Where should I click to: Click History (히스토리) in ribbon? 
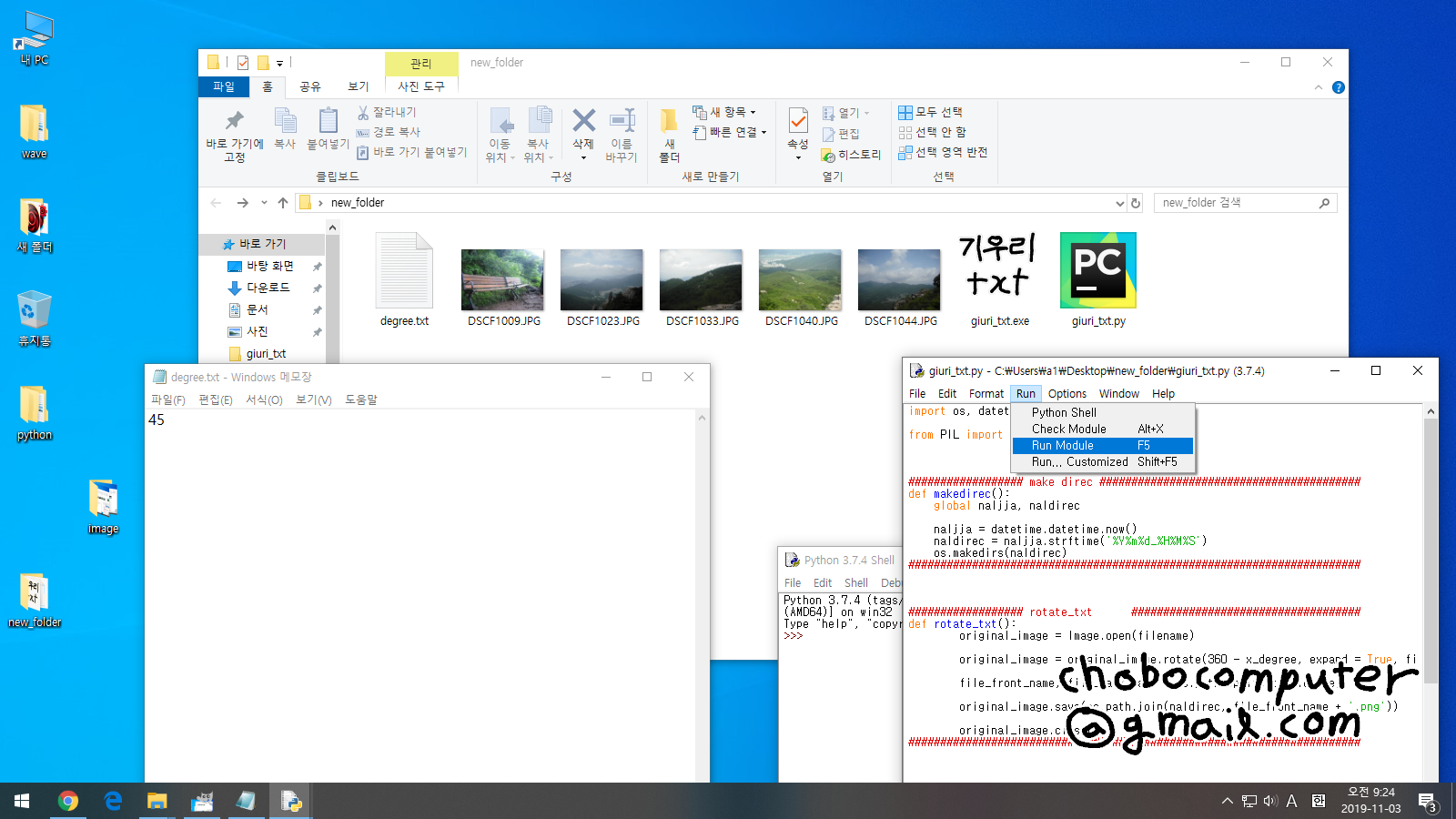click(x=851, y=155)
